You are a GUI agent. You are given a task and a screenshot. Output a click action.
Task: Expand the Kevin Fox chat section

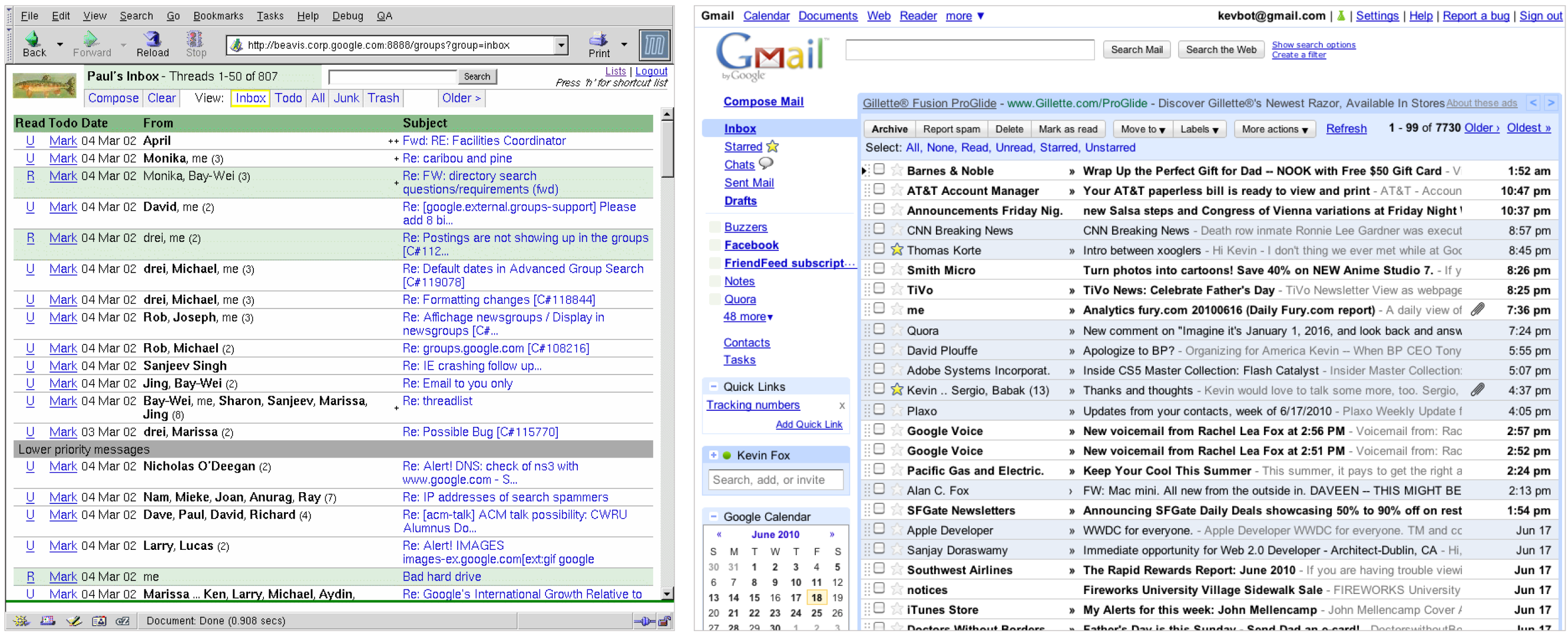(713, 455)
